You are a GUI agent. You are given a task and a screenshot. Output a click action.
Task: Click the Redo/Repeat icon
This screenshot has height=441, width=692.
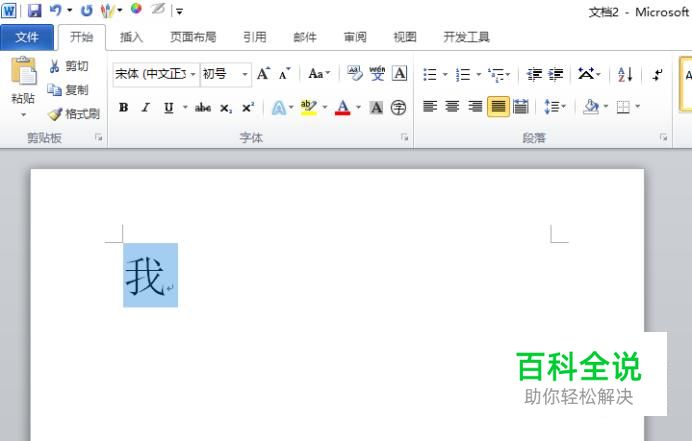click(x=86, y=10)
